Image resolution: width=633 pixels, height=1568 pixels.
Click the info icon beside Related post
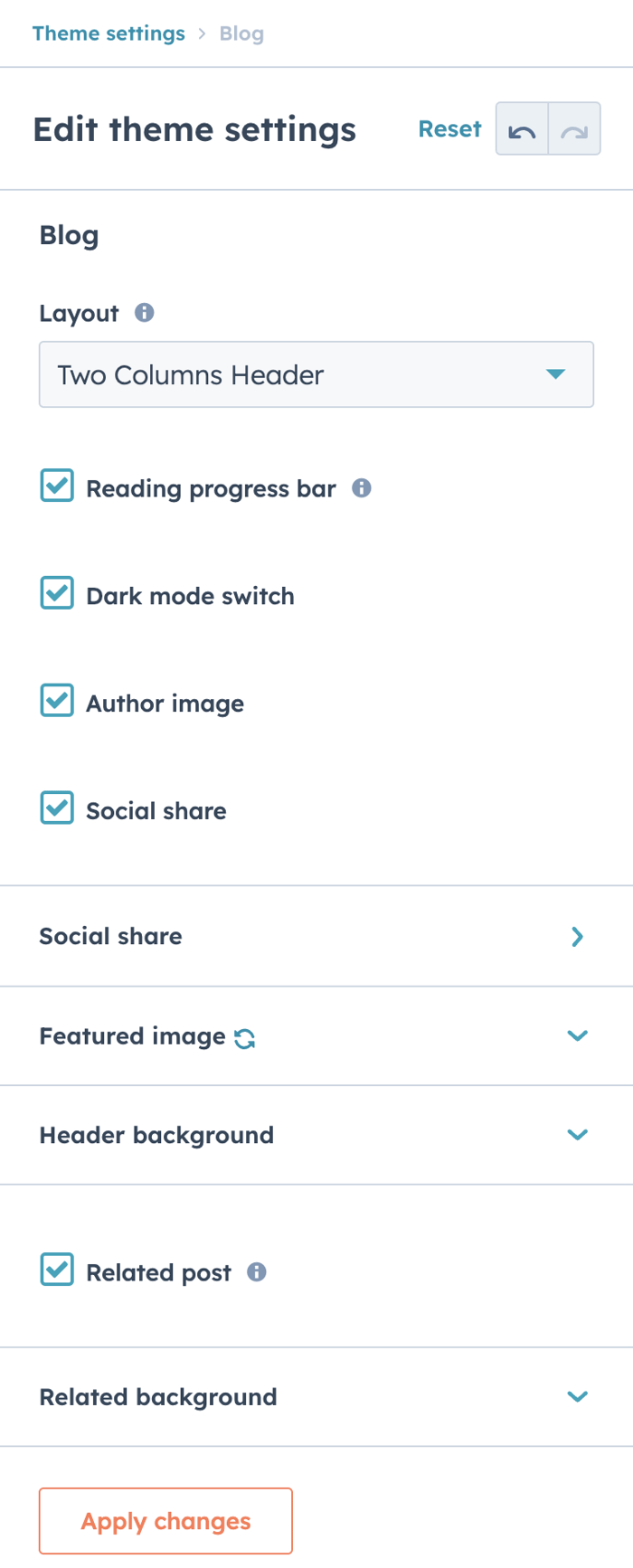(256, 1272)
